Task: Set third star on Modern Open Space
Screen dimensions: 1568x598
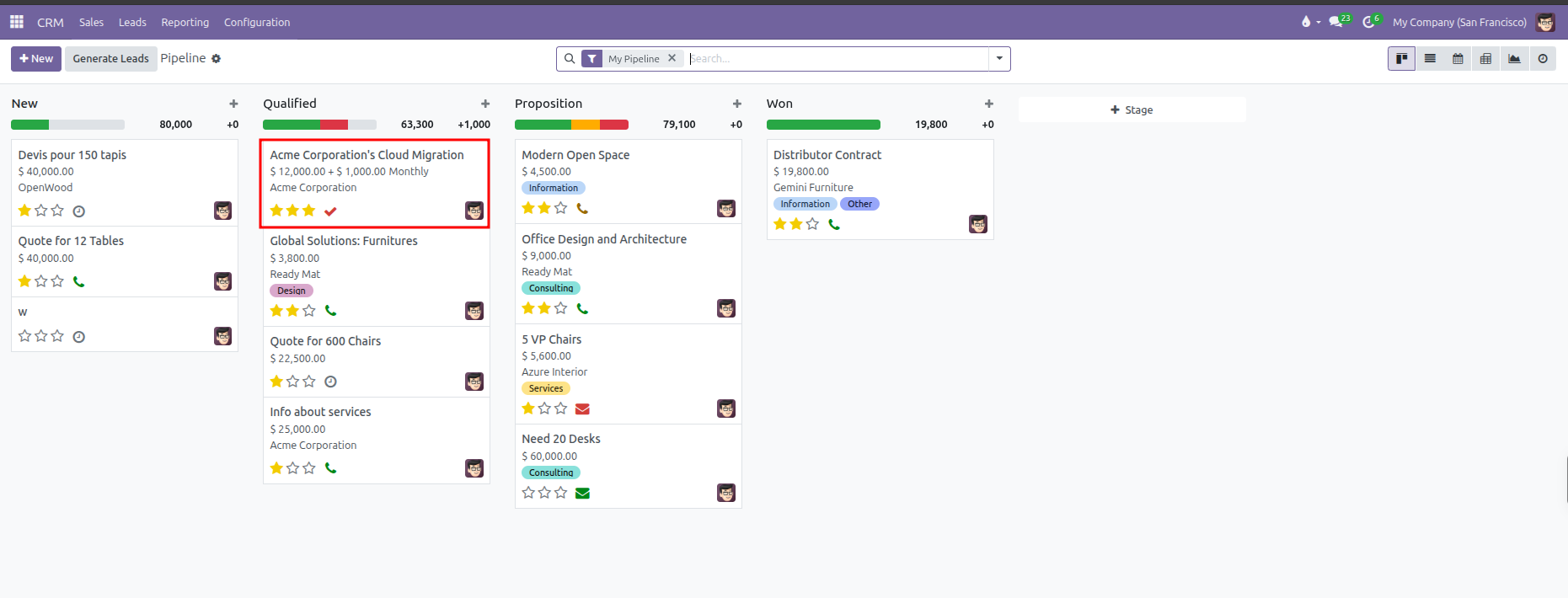Action: [x=561, y=208]
